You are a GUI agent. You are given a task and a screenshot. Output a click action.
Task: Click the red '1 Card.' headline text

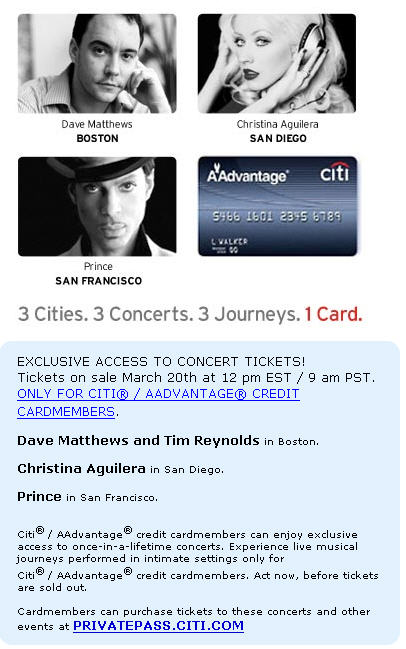coord(333,314)
